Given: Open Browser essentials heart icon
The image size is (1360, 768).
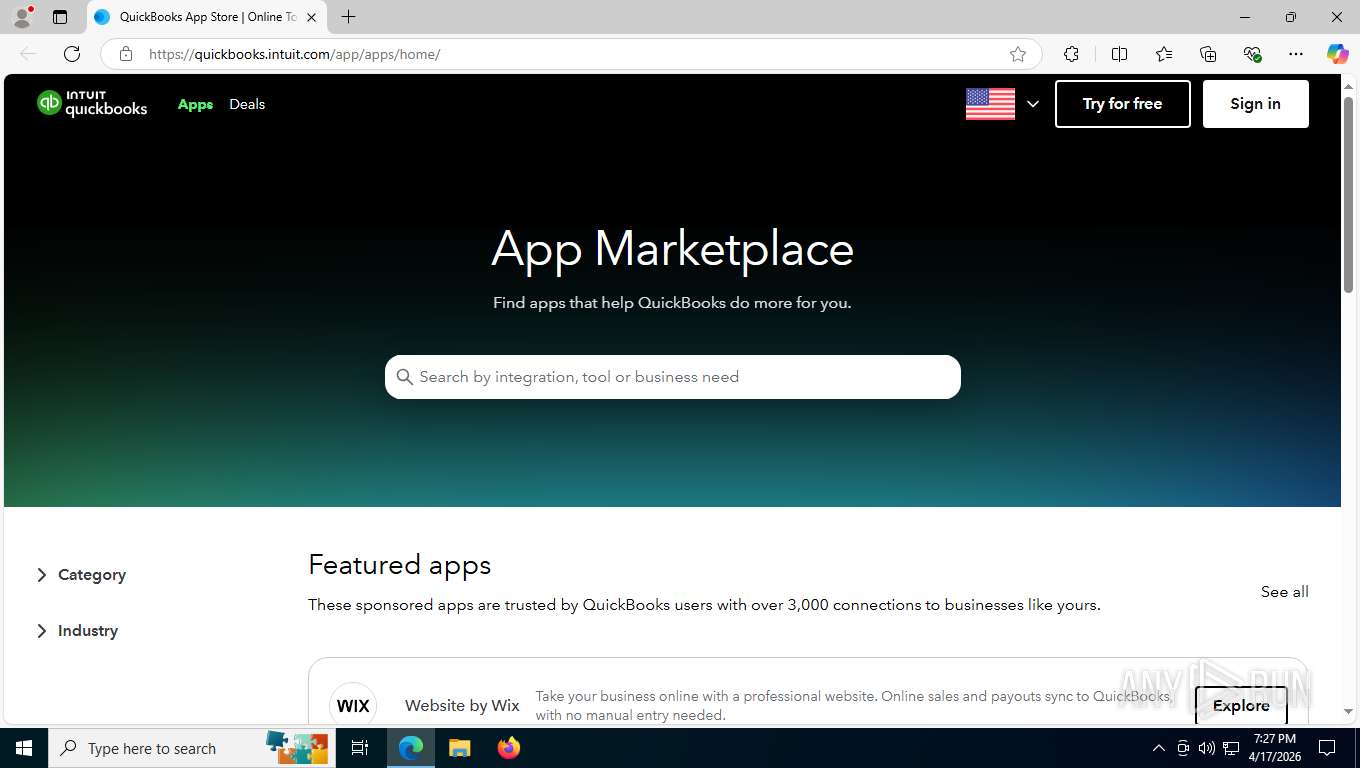Looking at the screenshot, I should point(1252,54).
